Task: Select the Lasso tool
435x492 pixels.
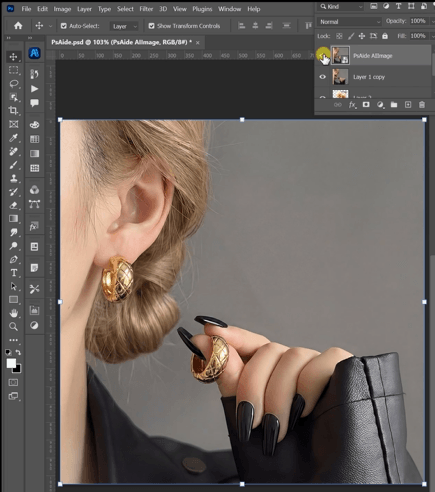Action: [x=13, y=84]
